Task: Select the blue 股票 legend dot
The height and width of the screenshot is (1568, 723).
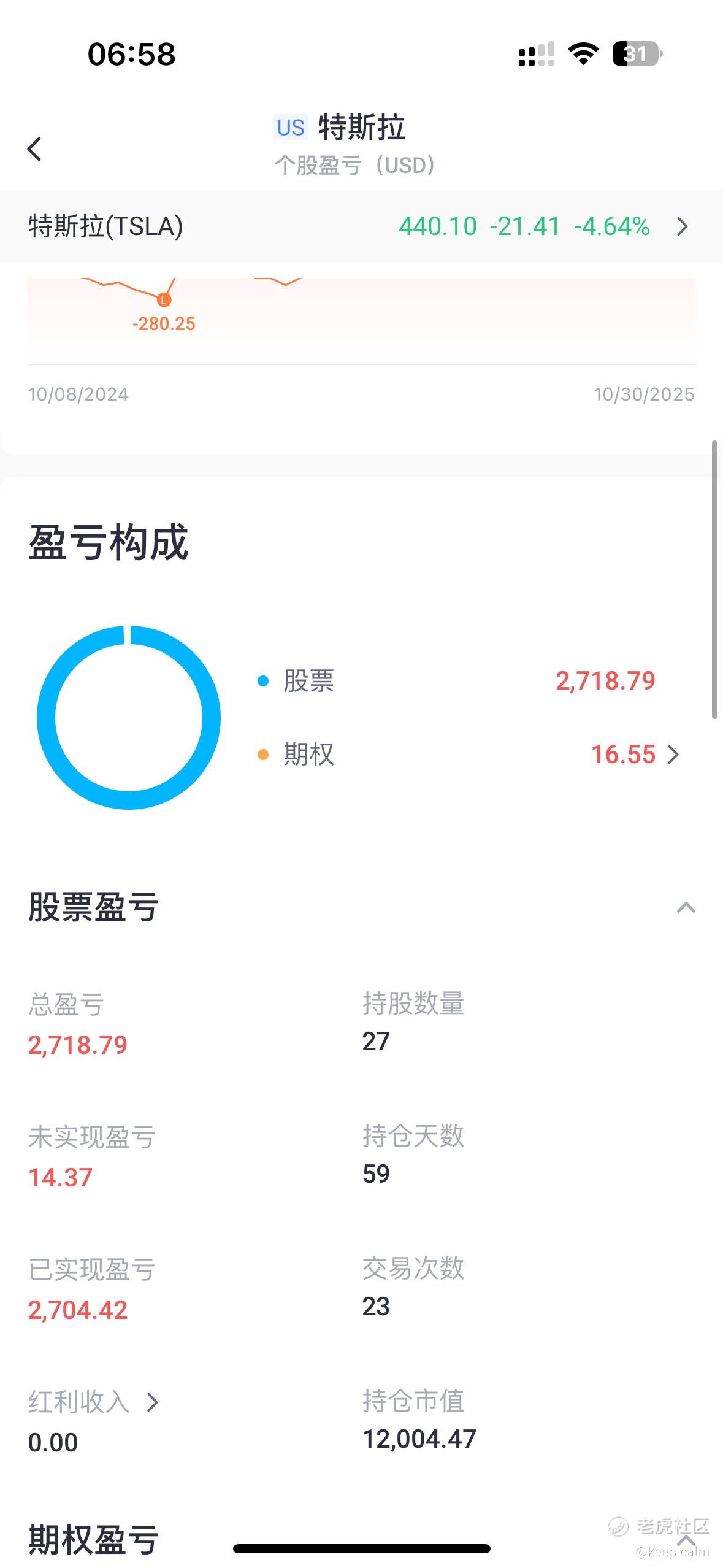Action: [263, 681]
